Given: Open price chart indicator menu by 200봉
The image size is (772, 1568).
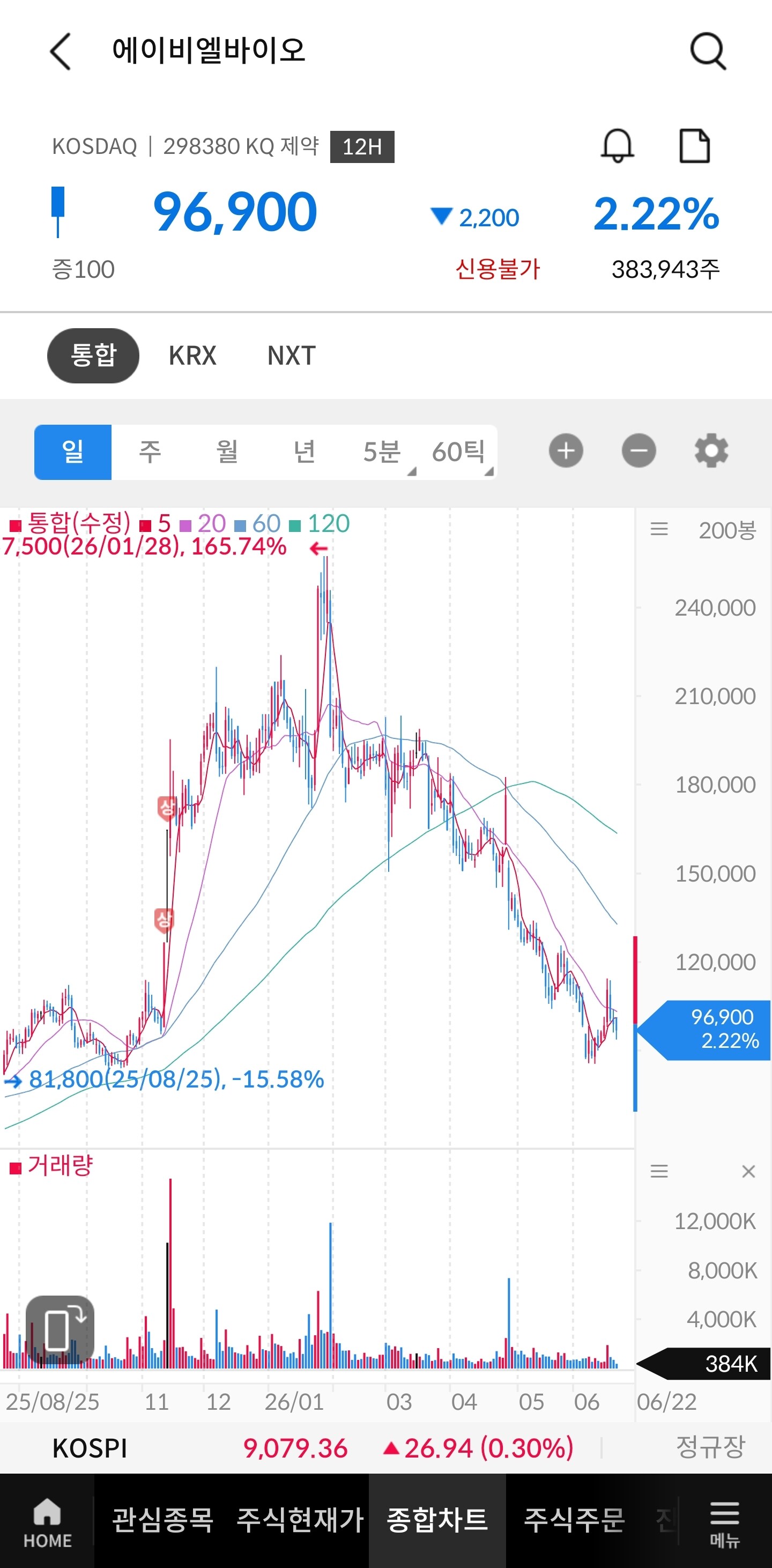Looking at the screenshot, I should coord(659,529).
